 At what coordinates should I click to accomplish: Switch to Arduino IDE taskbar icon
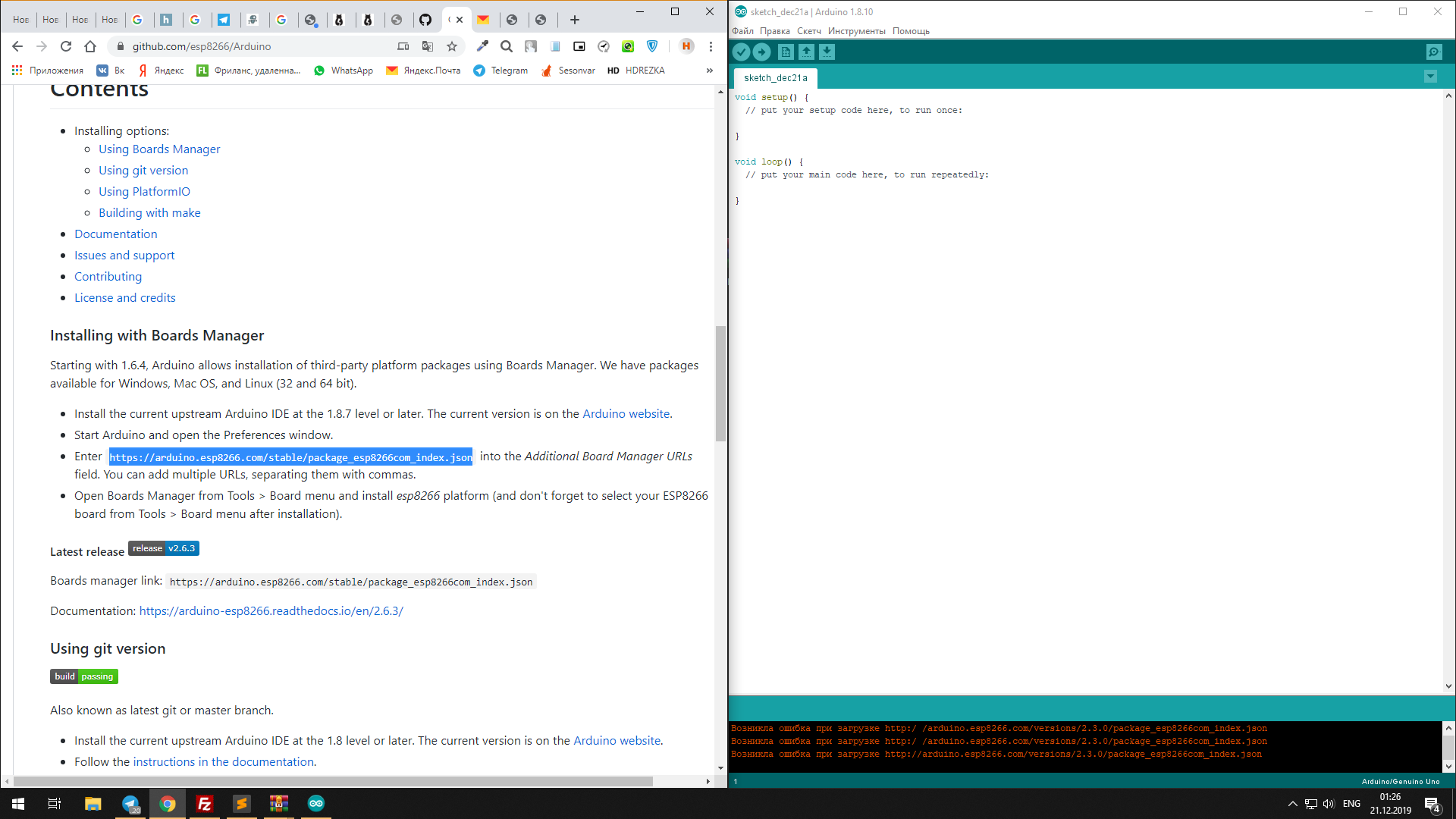(x=316, y=804)
